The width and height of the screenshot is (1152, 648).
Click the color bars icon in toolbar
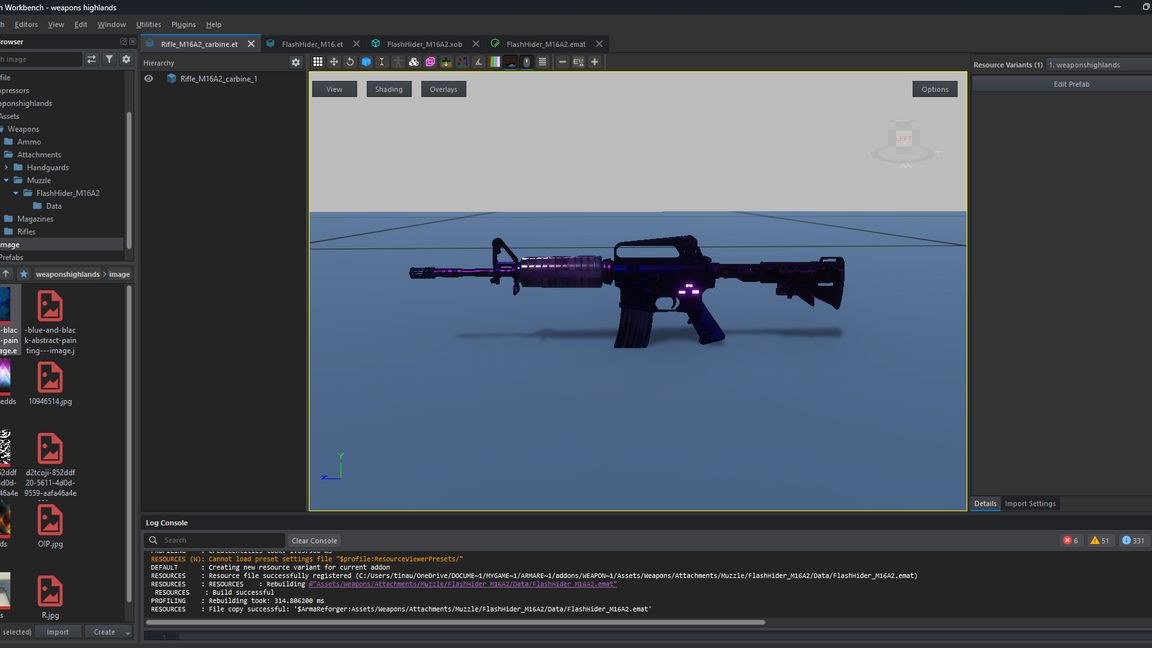pyautogui.click(x=494, y=62)
